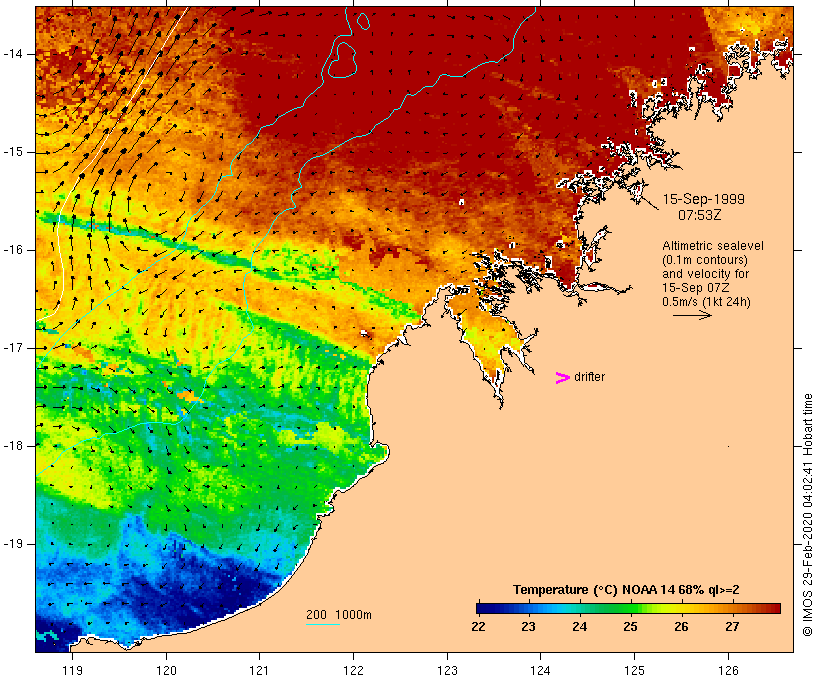Click the dark blue end of colorbar
Image resolution: width=820 pixels, height=680 pixels.
point(484,608)
